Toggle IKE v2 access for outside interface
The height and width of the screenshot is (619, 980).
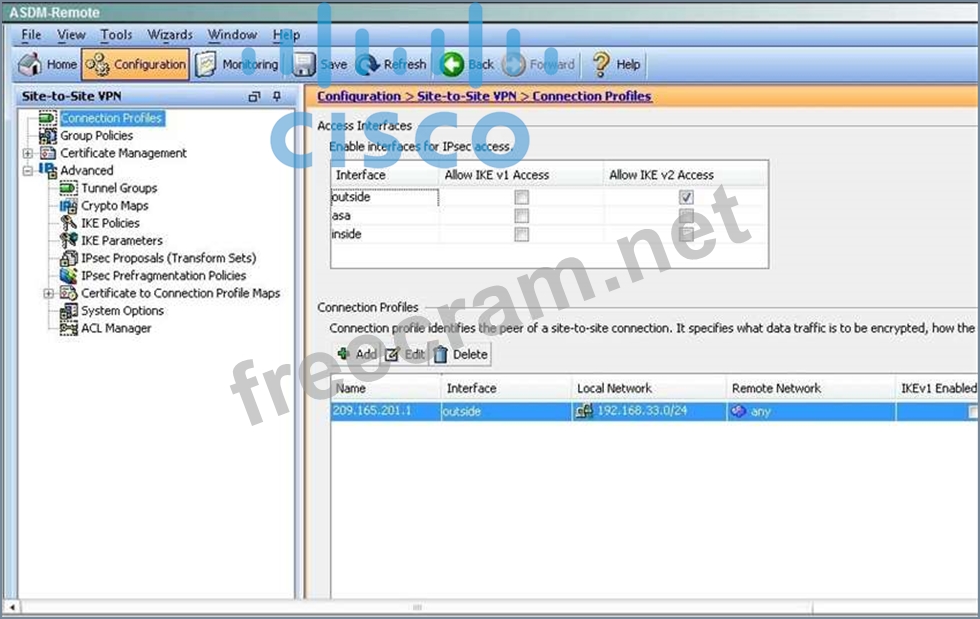click(686, 198)
